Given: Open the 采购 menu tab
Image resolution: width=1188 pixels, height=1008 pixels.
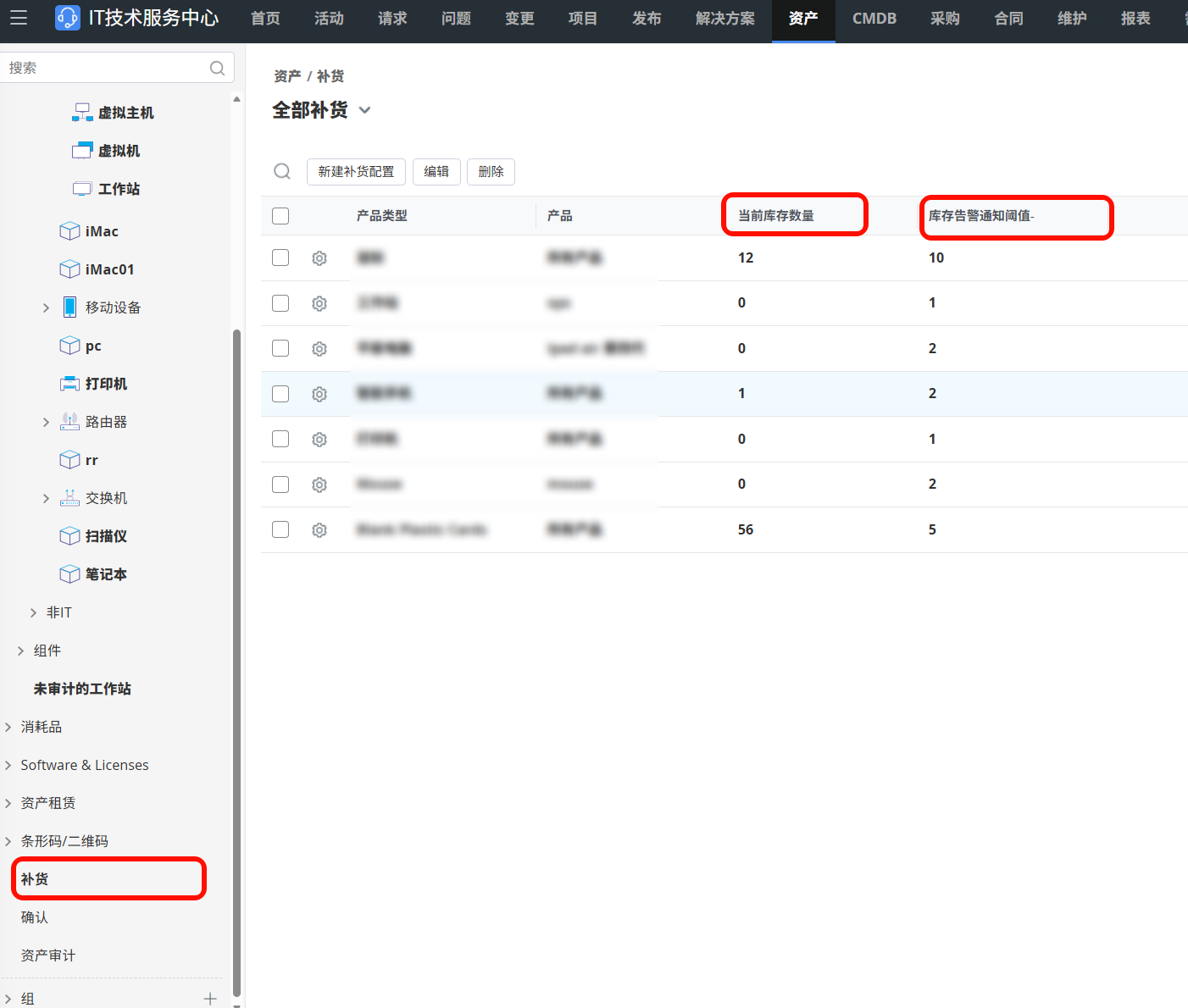Looking at the screenshot, I should 945,19.
